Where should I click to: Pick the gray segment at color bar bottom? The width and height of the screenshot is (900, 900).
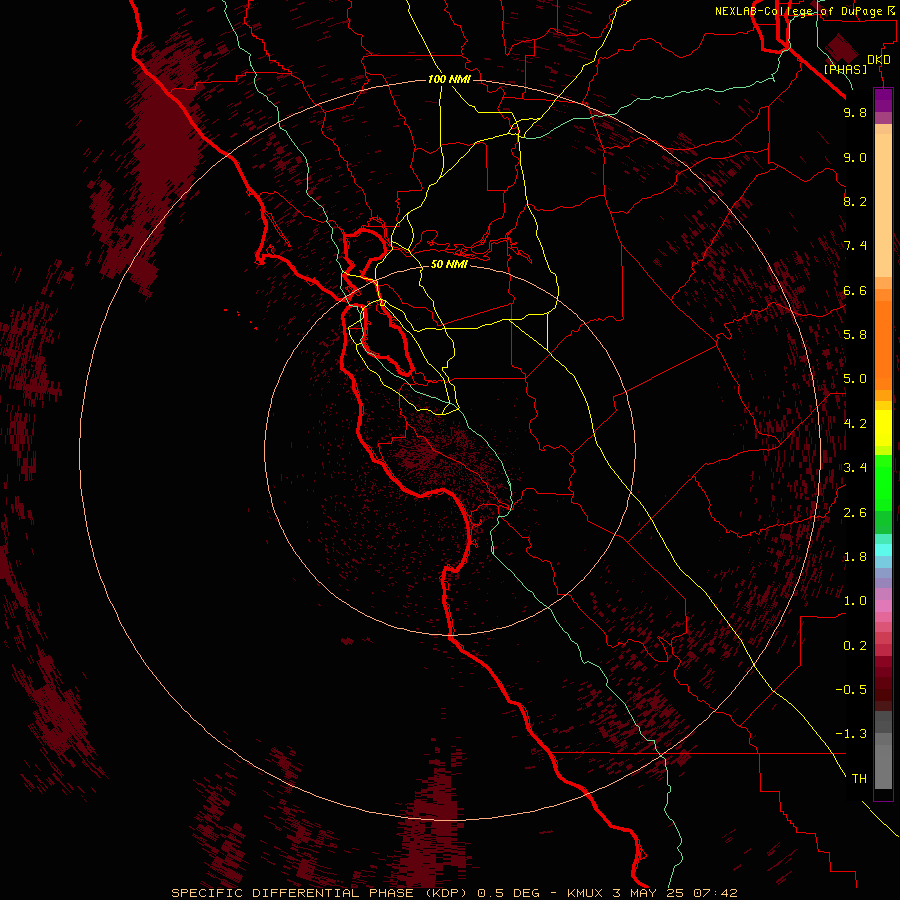[x=883, y=761]
